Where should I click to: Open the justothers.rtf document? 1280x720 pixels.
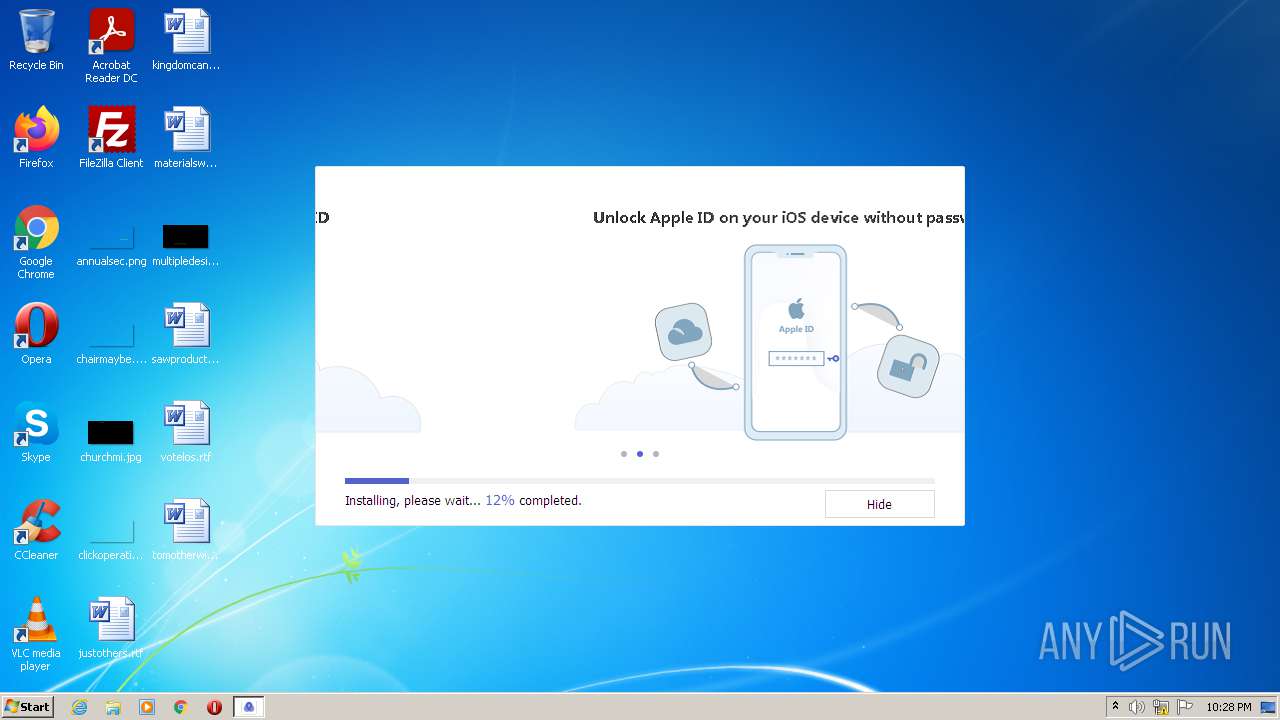(x=111, y=628)
